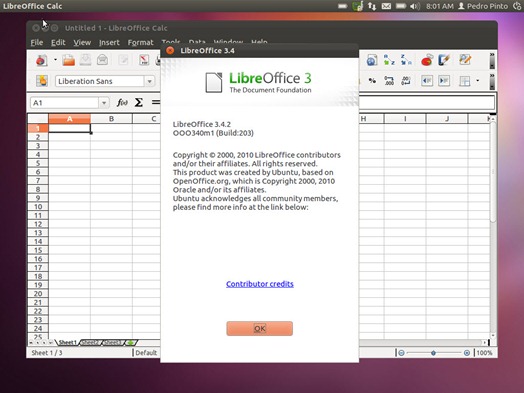Viewport: 524px width, 393px height.
Task: Switch to the Sheet1 tab
Action: point(68,343)
